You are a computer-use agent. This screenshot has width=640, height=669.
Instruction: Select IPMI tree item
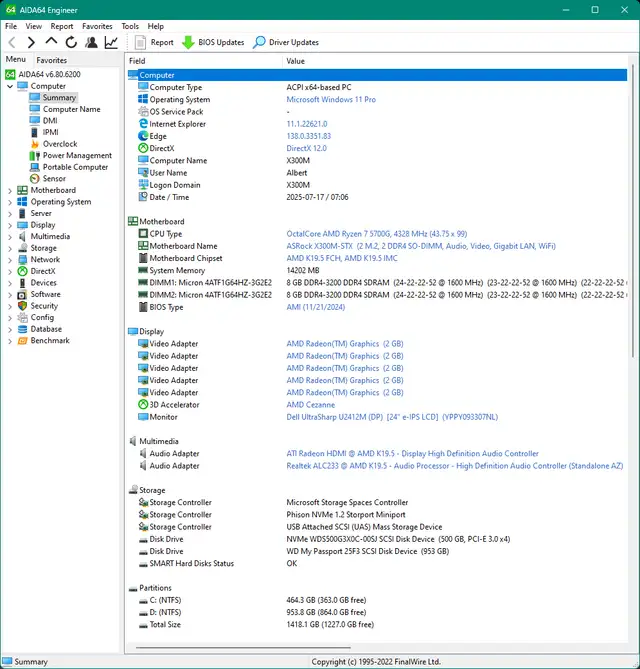click(x=44, y=132)
